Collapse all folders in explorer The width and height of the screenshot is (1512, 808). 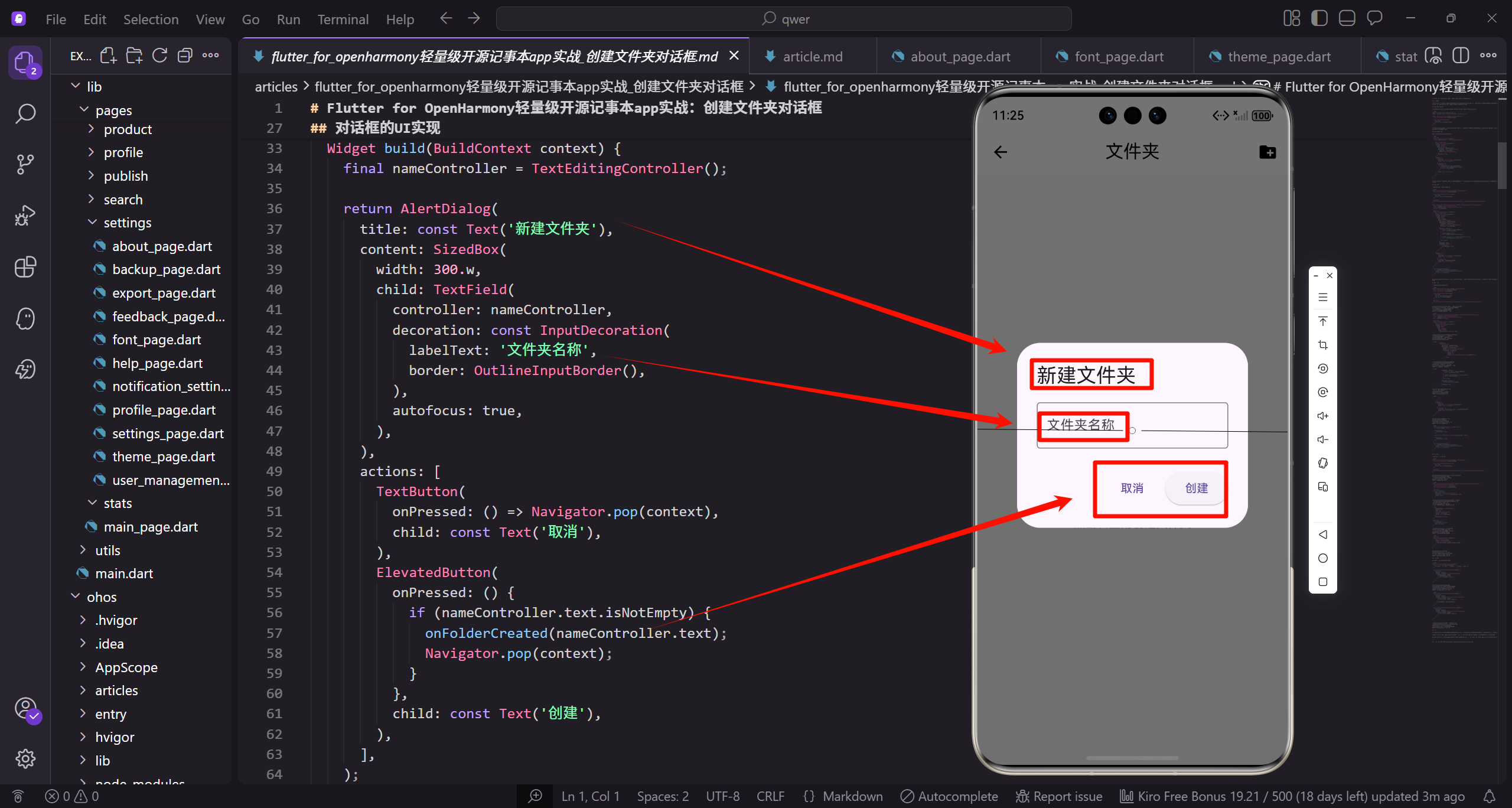pyautogui.click(x=185, y=56)
